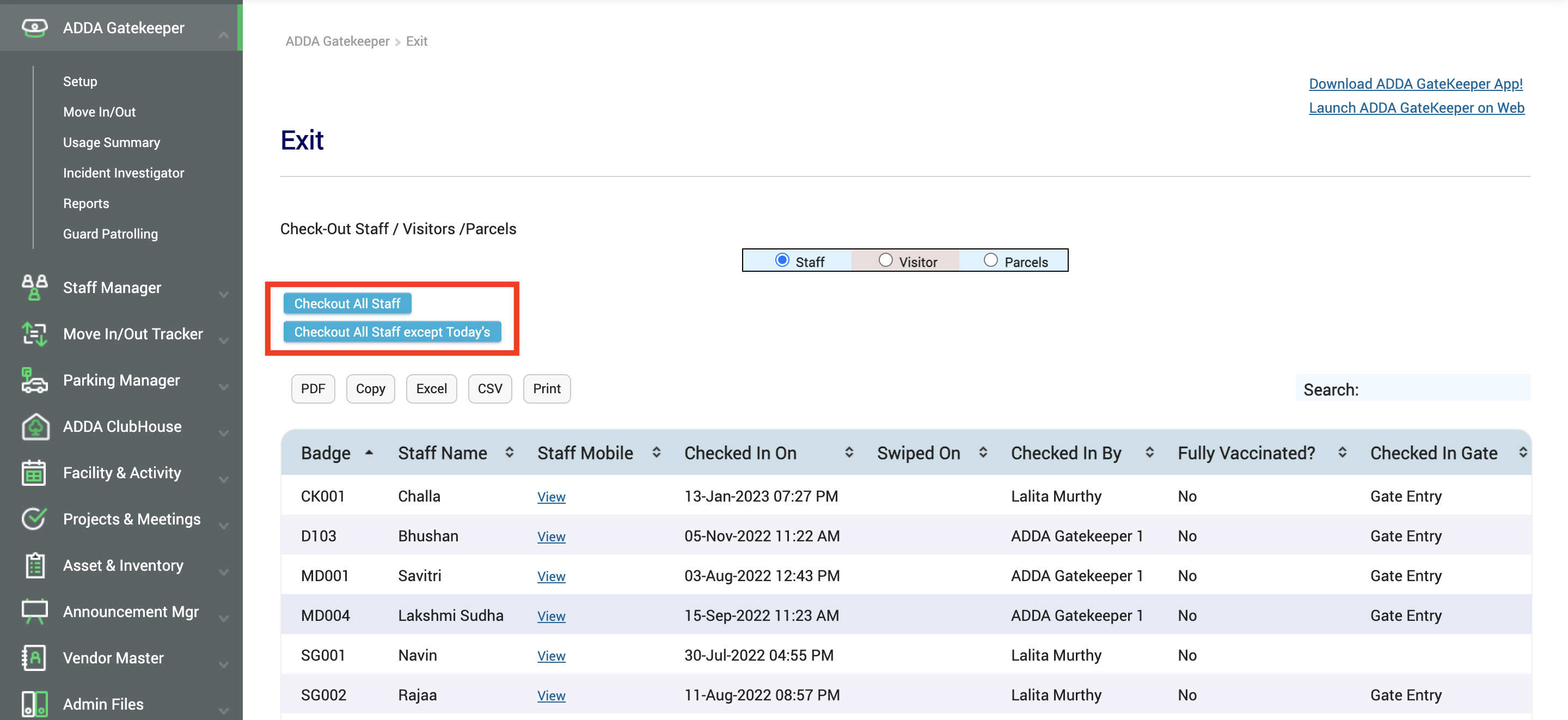Open Parking Manager via the car icon
Image resolution: width=1568 pixels, height=720 pixels.
tap(34, 380)
